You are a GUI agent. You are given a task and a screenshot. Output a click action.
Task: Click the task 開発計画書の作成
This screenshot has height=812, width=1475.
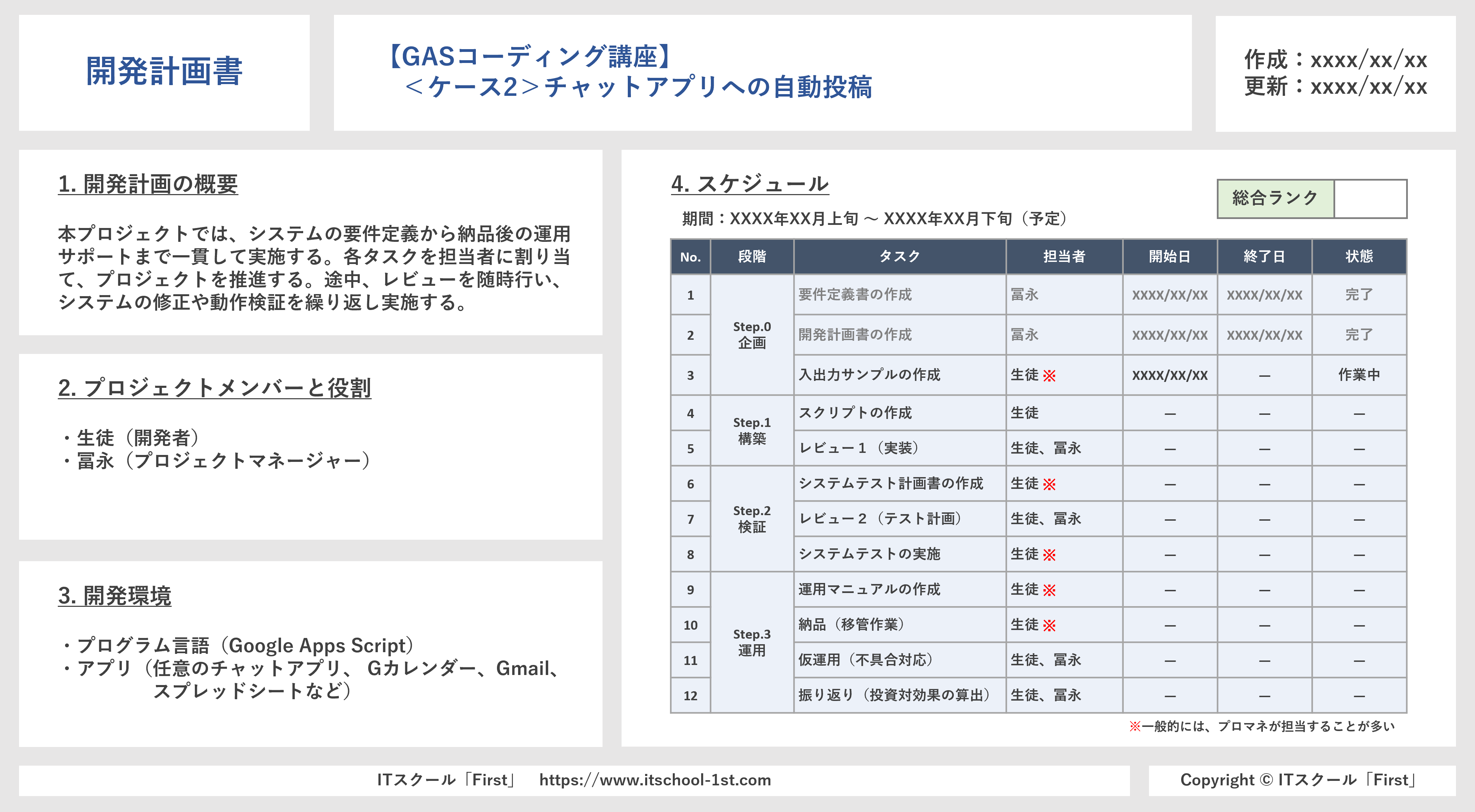(x=855, y=335)
